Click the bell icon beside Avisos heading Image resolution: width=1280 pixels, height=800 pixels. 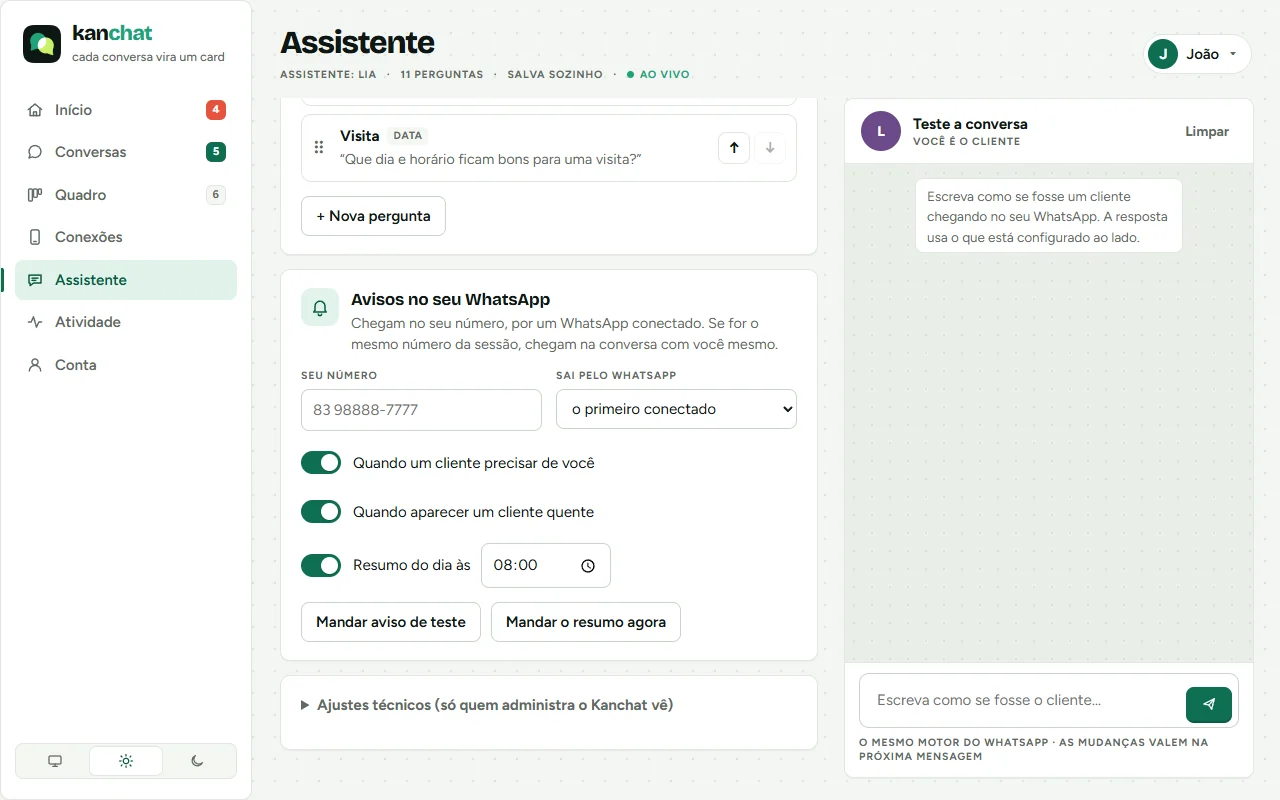click(x=320, y=308)
